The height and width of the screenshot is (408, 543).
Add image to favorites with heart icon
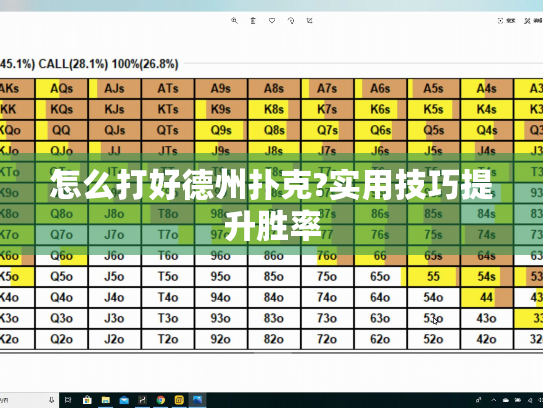coord(272,21)
